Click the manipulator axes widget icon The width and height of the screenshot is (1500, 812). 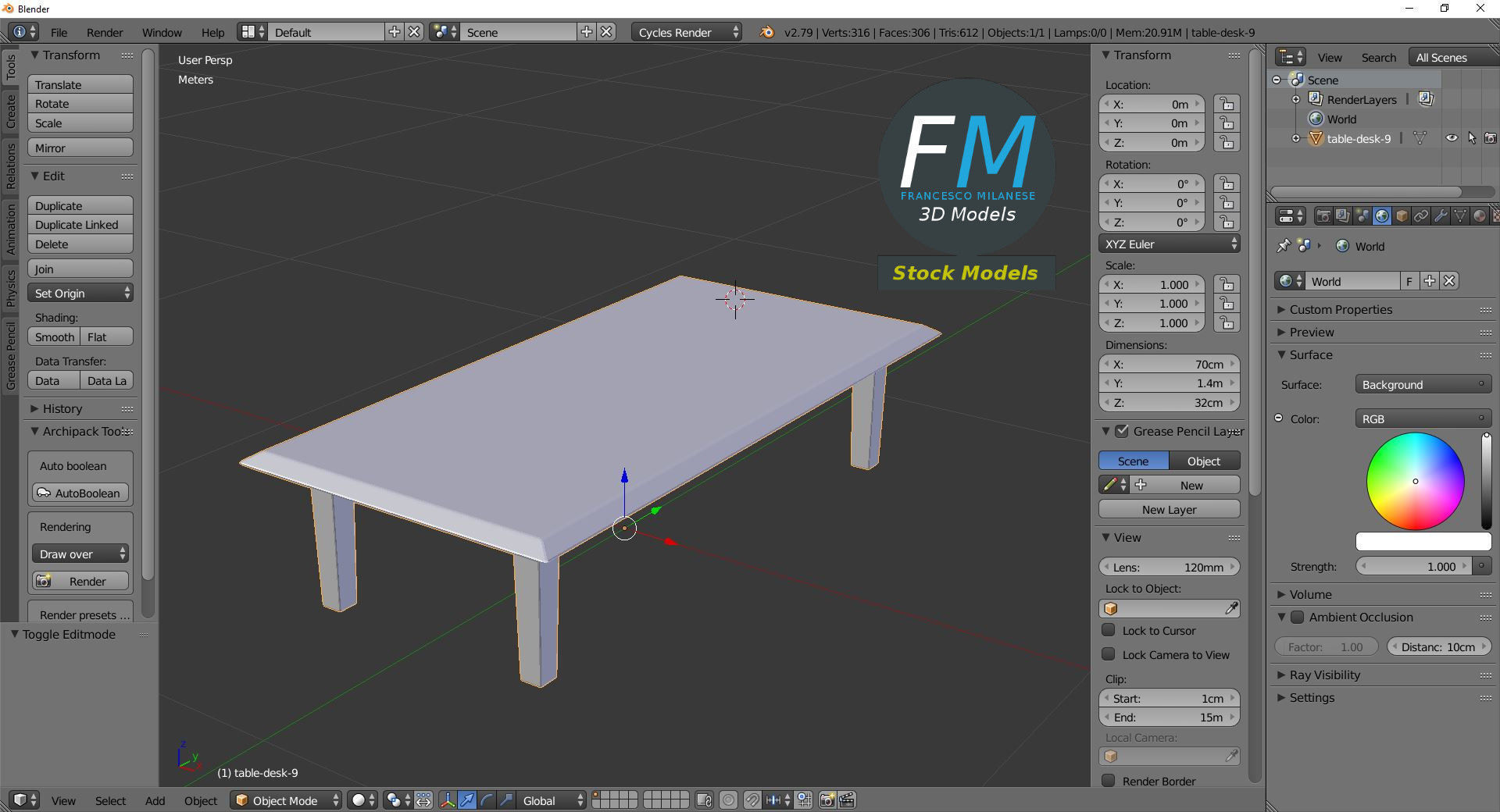click(448, 800)
